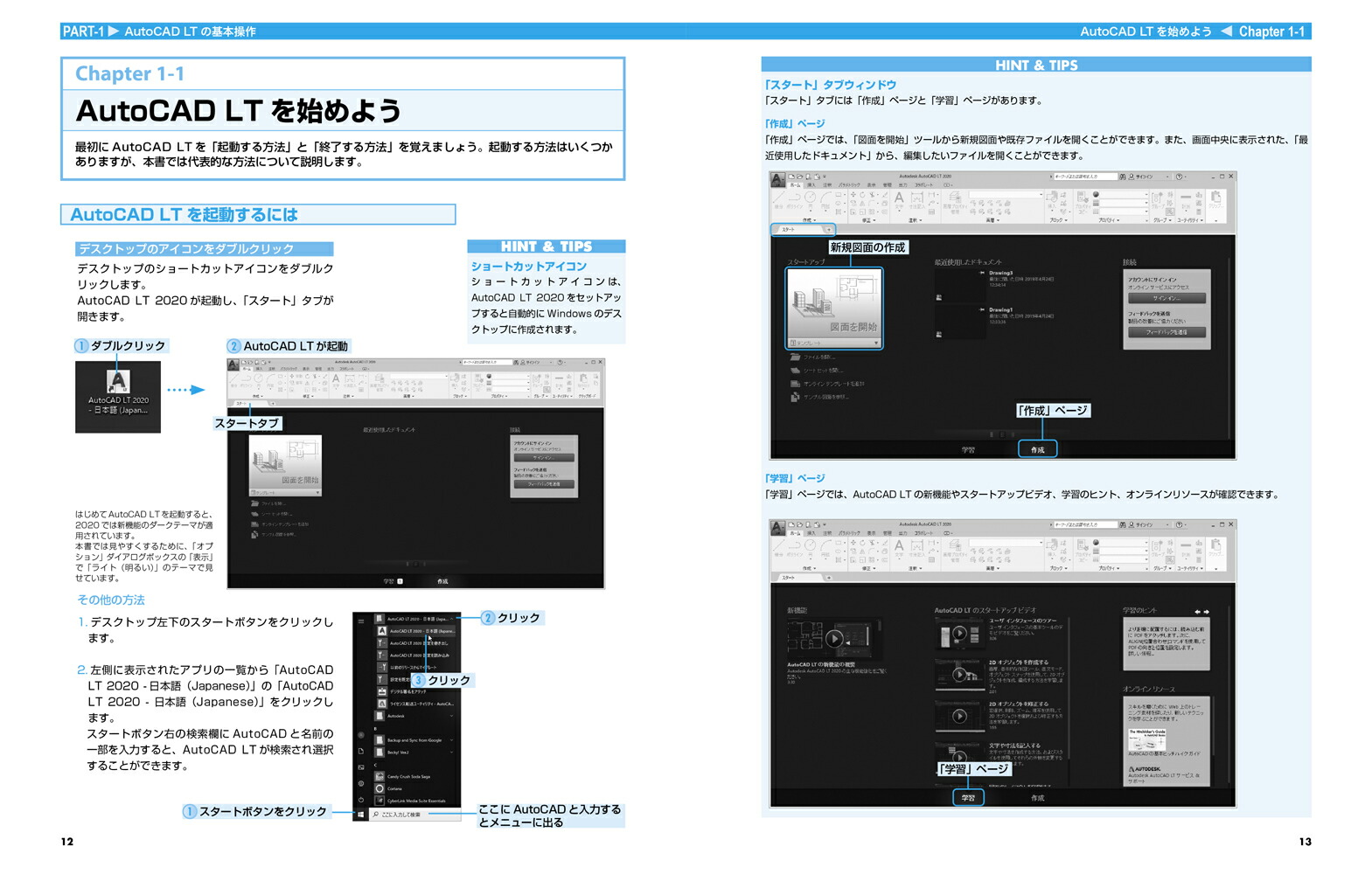Expand the ブロック panel in 作成 screenshot ribbon
This screenshot has width=1372, height=874.
point(1058,220)
